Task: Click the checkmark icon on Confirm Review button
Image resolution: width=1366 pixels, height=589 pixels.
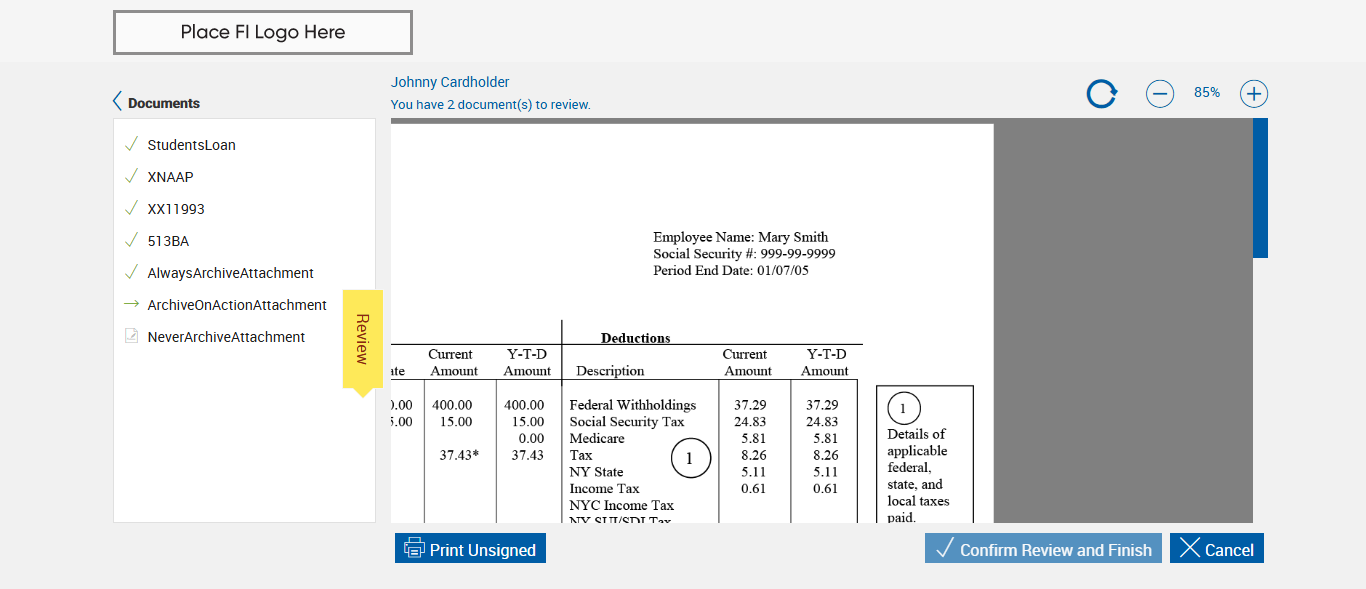Action: tap(945, 548)
